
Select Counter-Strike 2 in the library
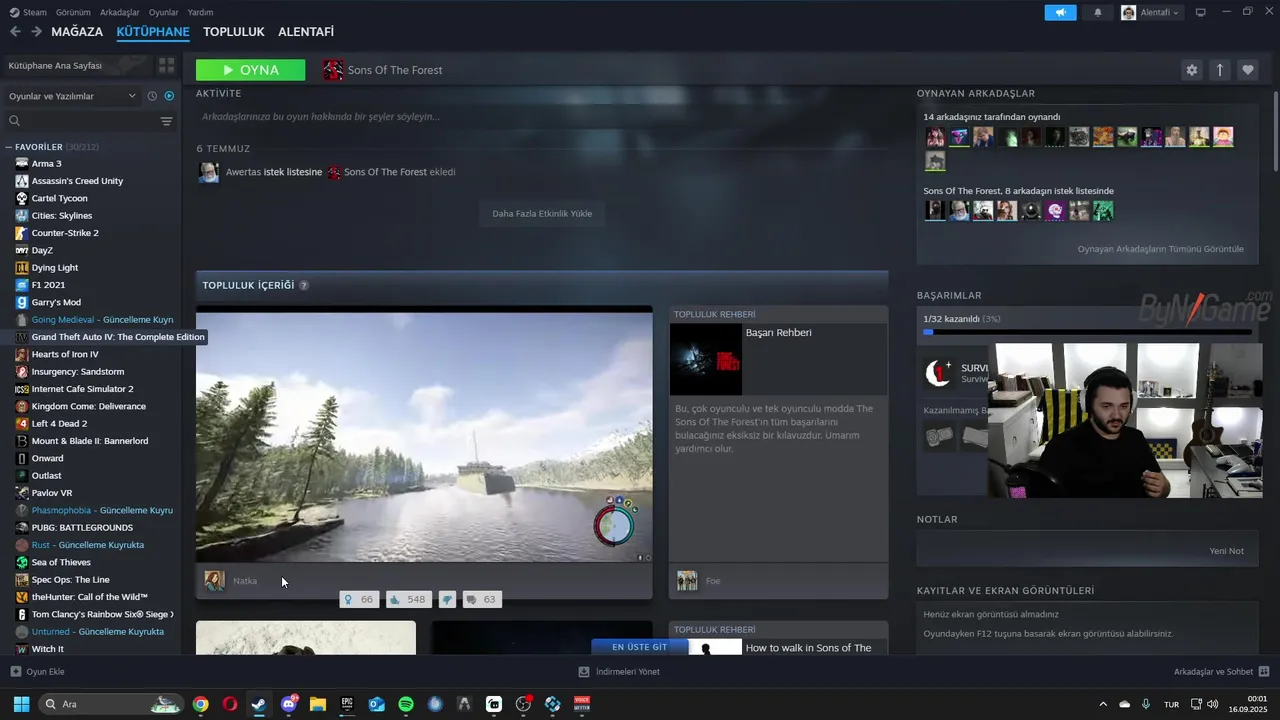click(x=65, y=233)
